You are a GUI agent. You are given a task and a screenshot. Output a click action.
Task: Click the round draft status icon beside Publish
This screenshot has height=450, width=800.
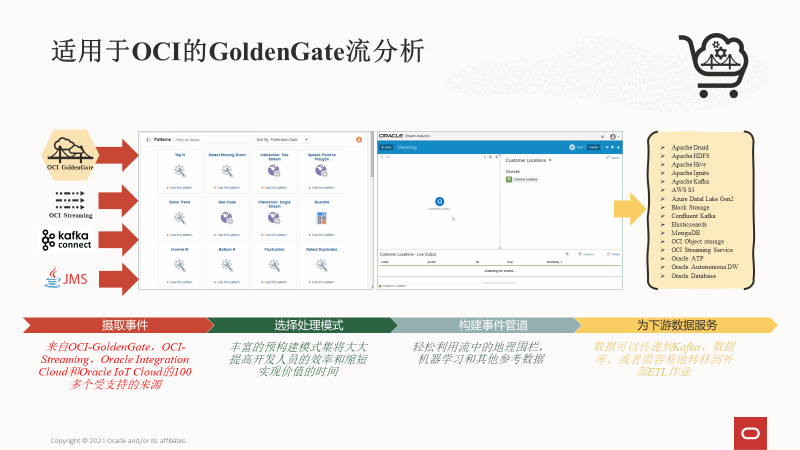[x=572, y=147]
